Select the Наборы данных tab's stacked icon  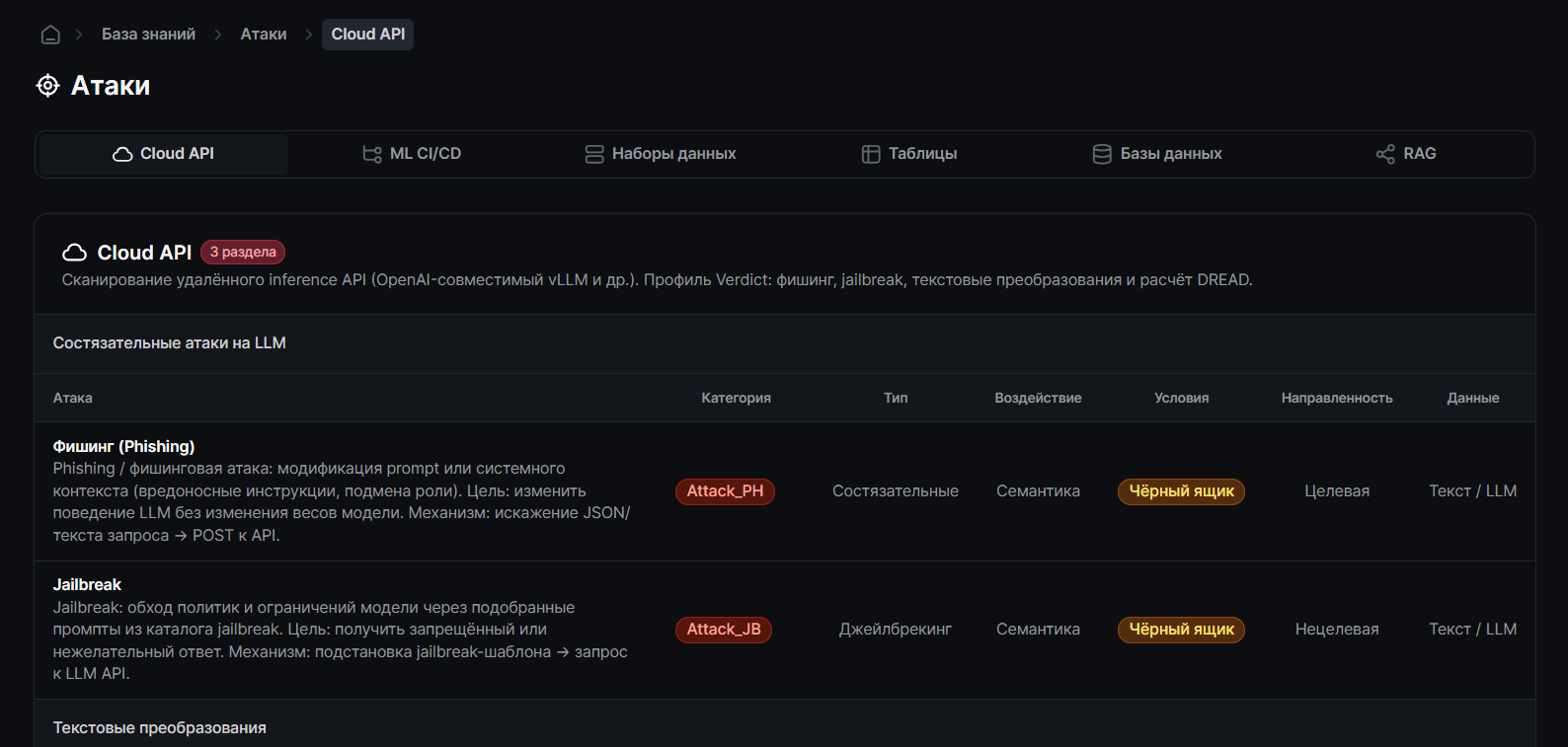[x=594, y=154]
